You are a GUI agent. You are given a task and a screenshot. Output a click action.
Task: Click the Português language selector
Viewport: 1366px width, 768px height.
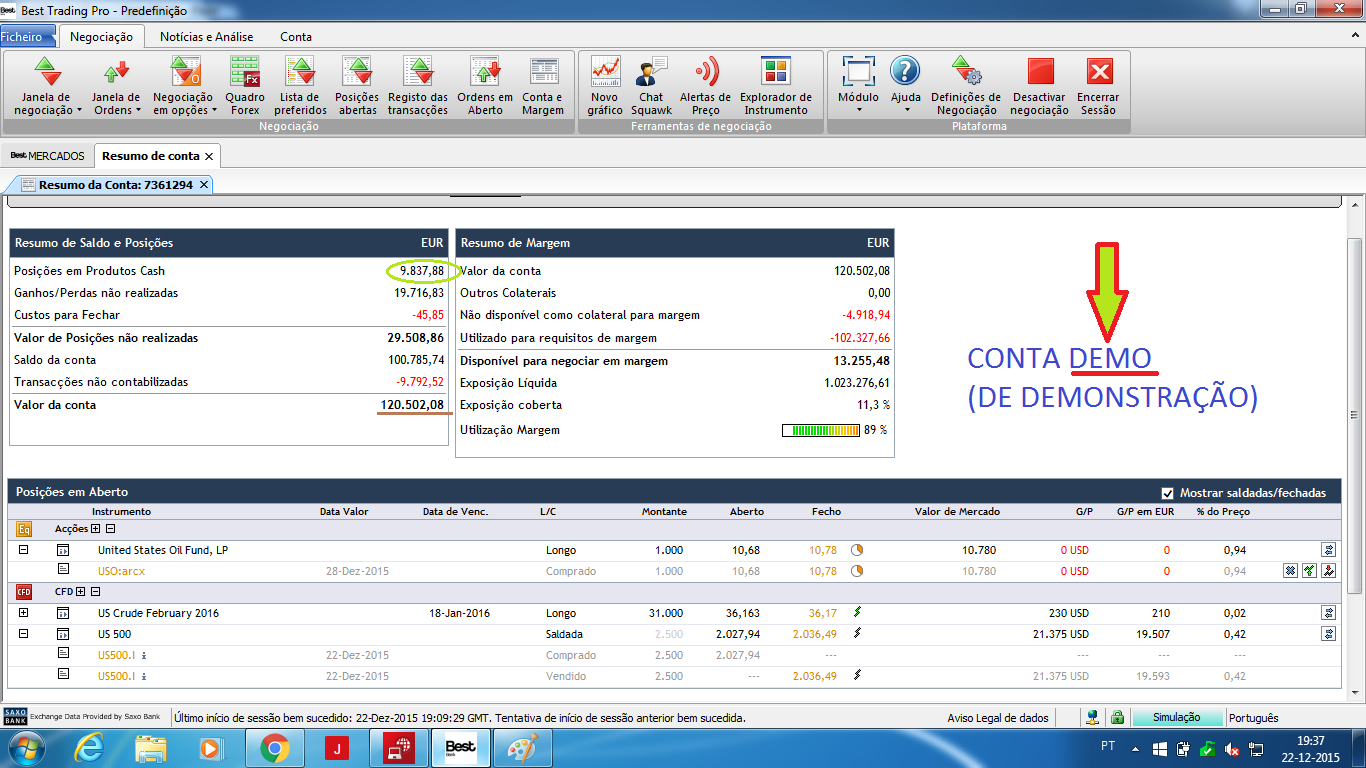1253,718
